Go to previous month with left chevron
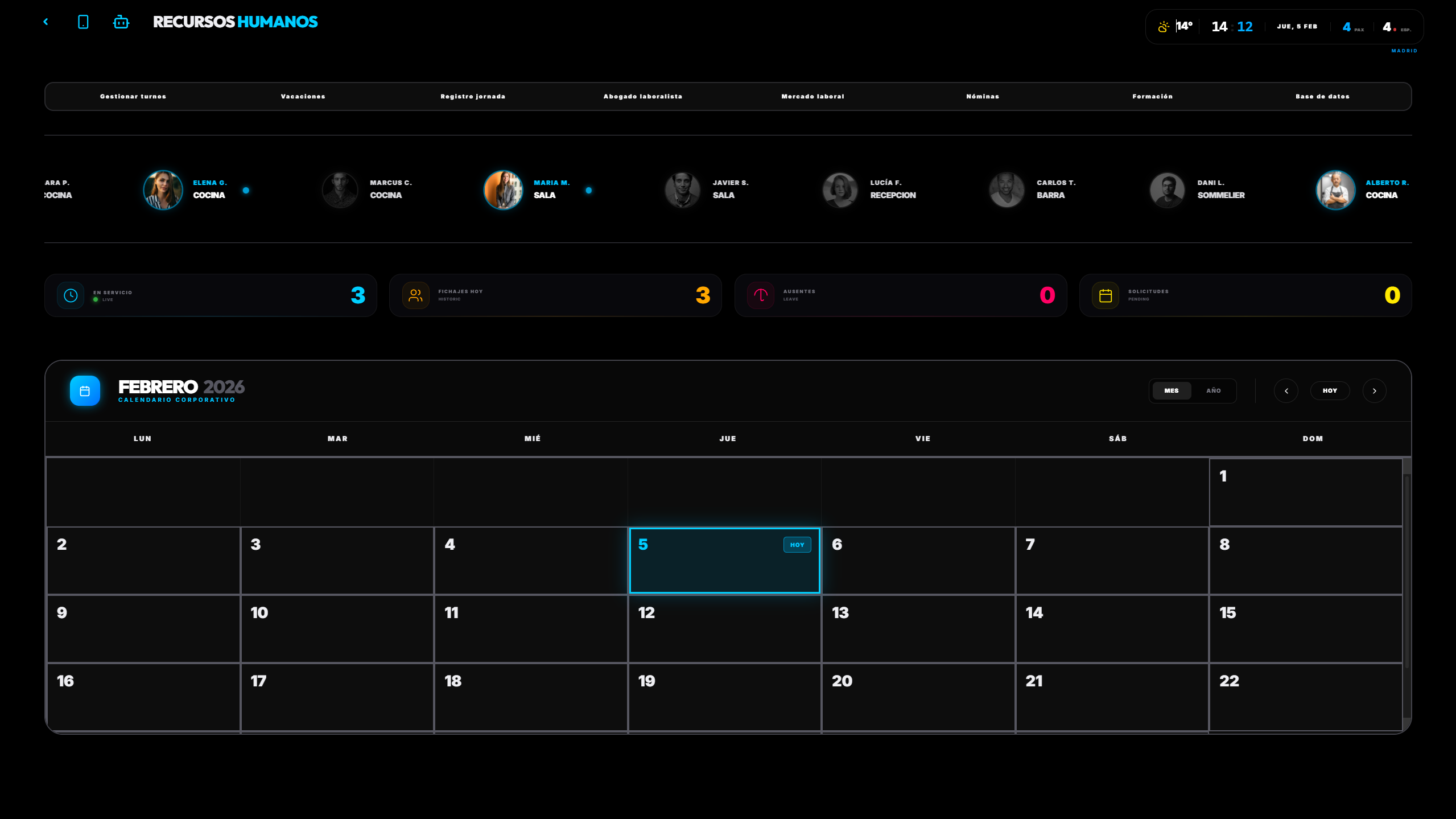 point(1286,390)
